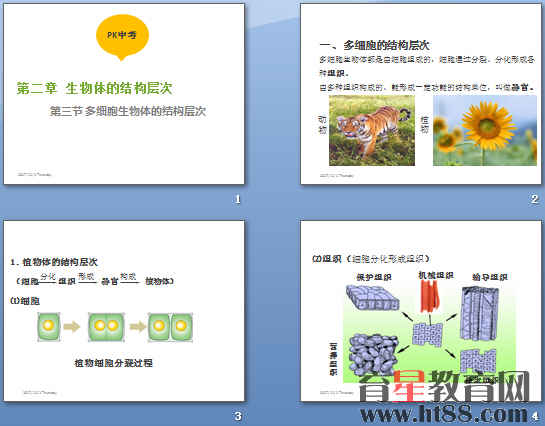This screenshot has width=545, height=426.
Task: Click the first arrow between plant cells
Action: coord(72,326)
